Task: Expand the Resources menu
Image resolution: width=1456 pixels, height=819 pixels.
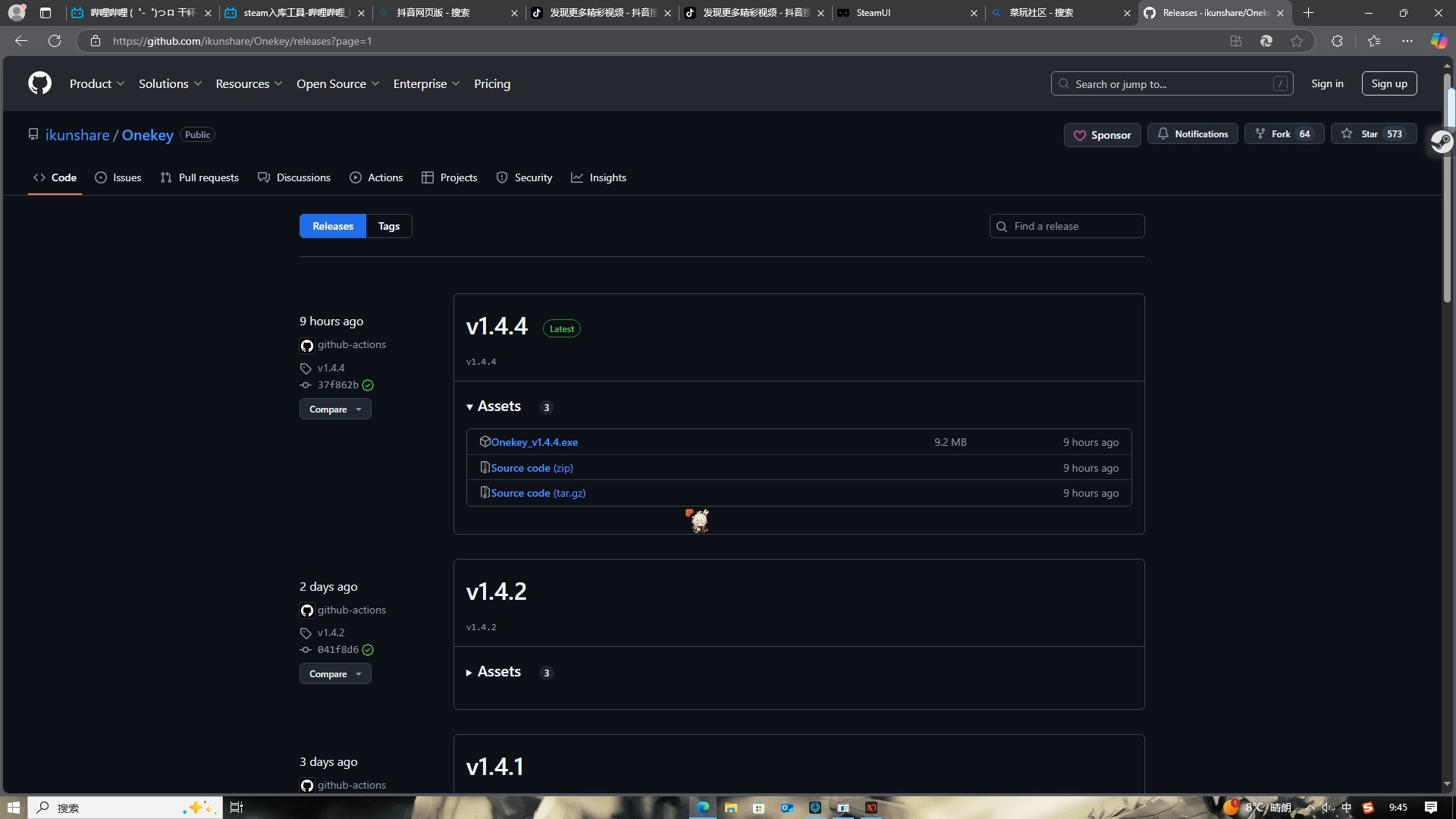Action: coord(249,84)
